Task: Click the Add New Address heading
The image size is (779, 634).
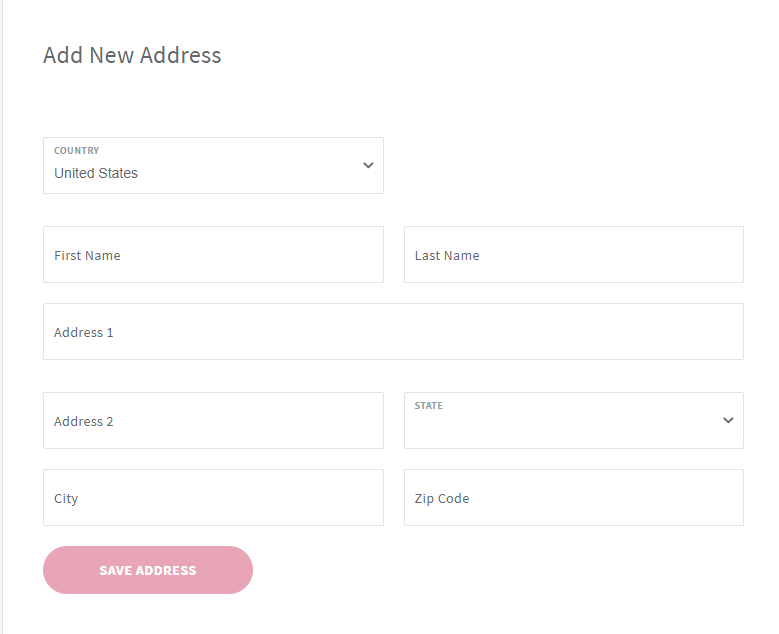Action: (x=132, y=55)
